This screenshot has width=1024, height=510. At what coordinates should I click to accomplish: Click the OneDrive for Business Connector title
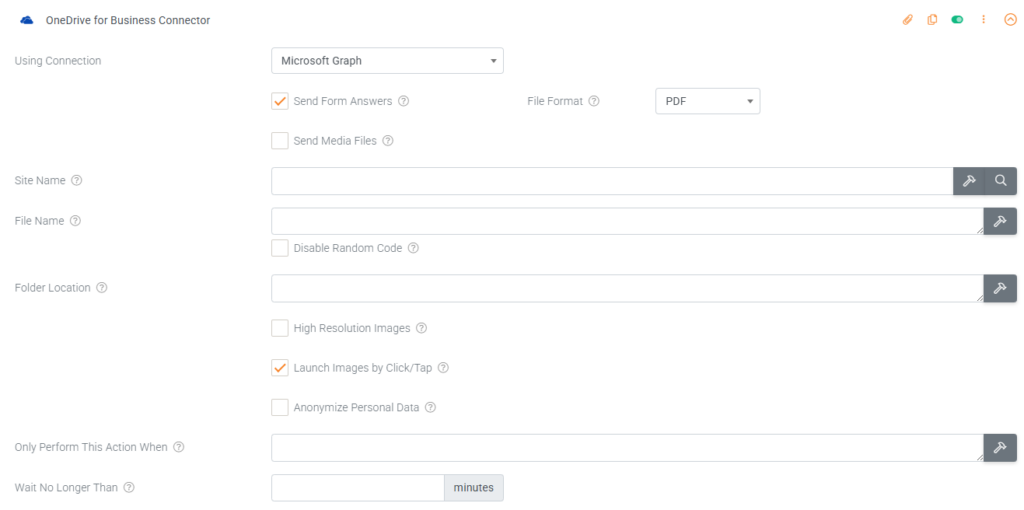[x=128, y=20]
